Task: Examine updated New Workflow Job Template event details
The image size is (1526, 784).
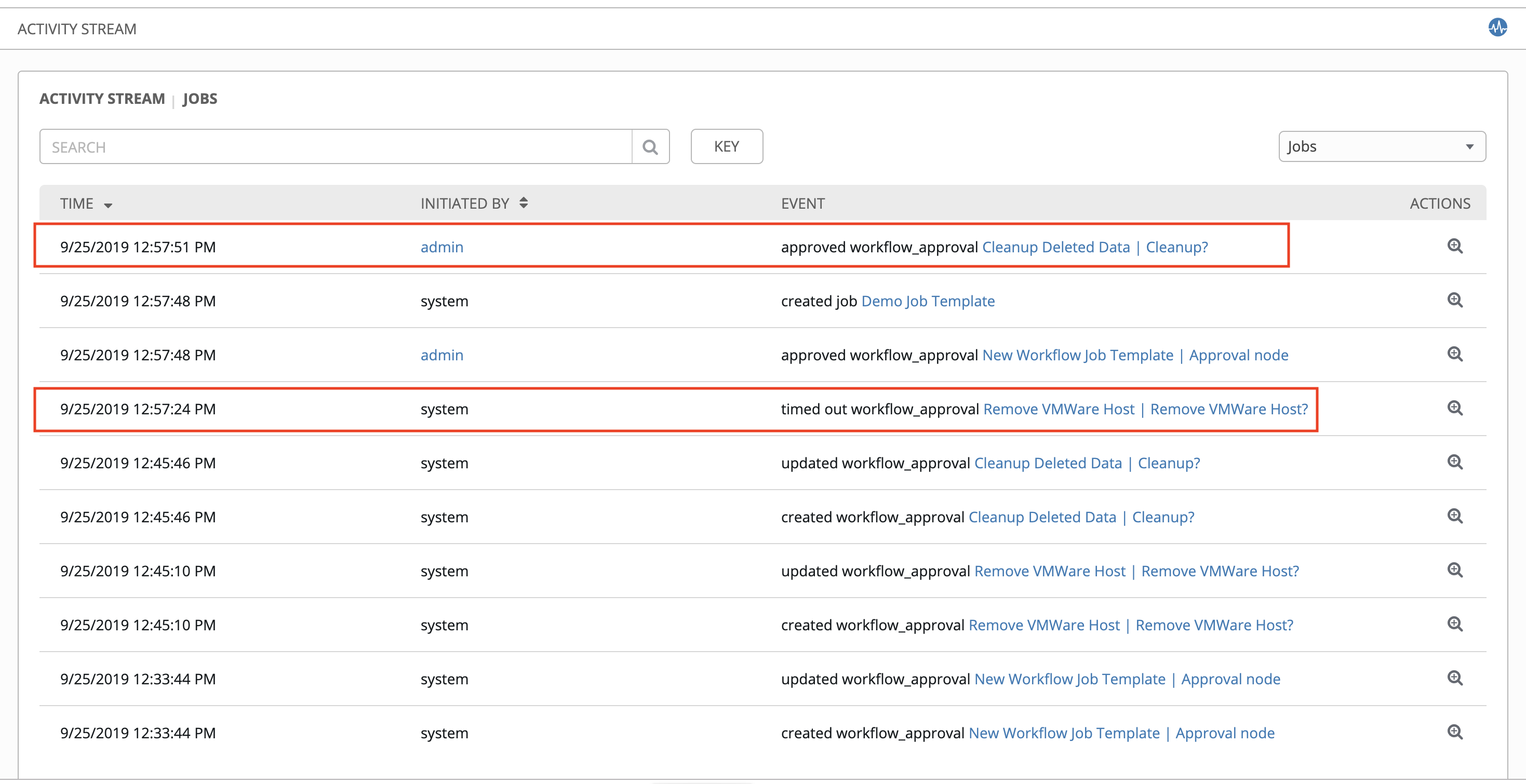Action: click(x=1455, y=678)
